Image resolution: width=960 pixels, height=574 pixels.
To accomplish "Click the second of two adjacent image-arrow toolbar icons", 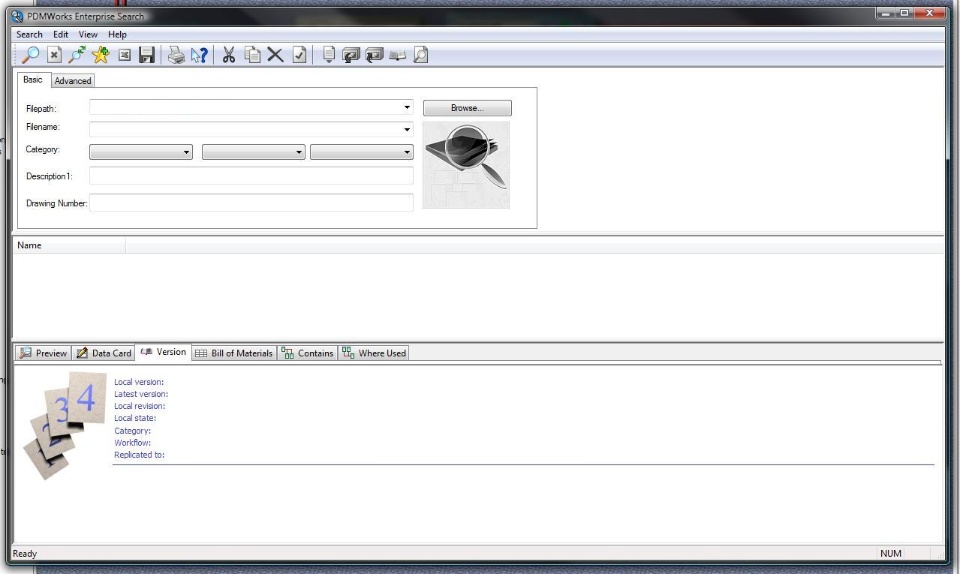I will 374,55.
